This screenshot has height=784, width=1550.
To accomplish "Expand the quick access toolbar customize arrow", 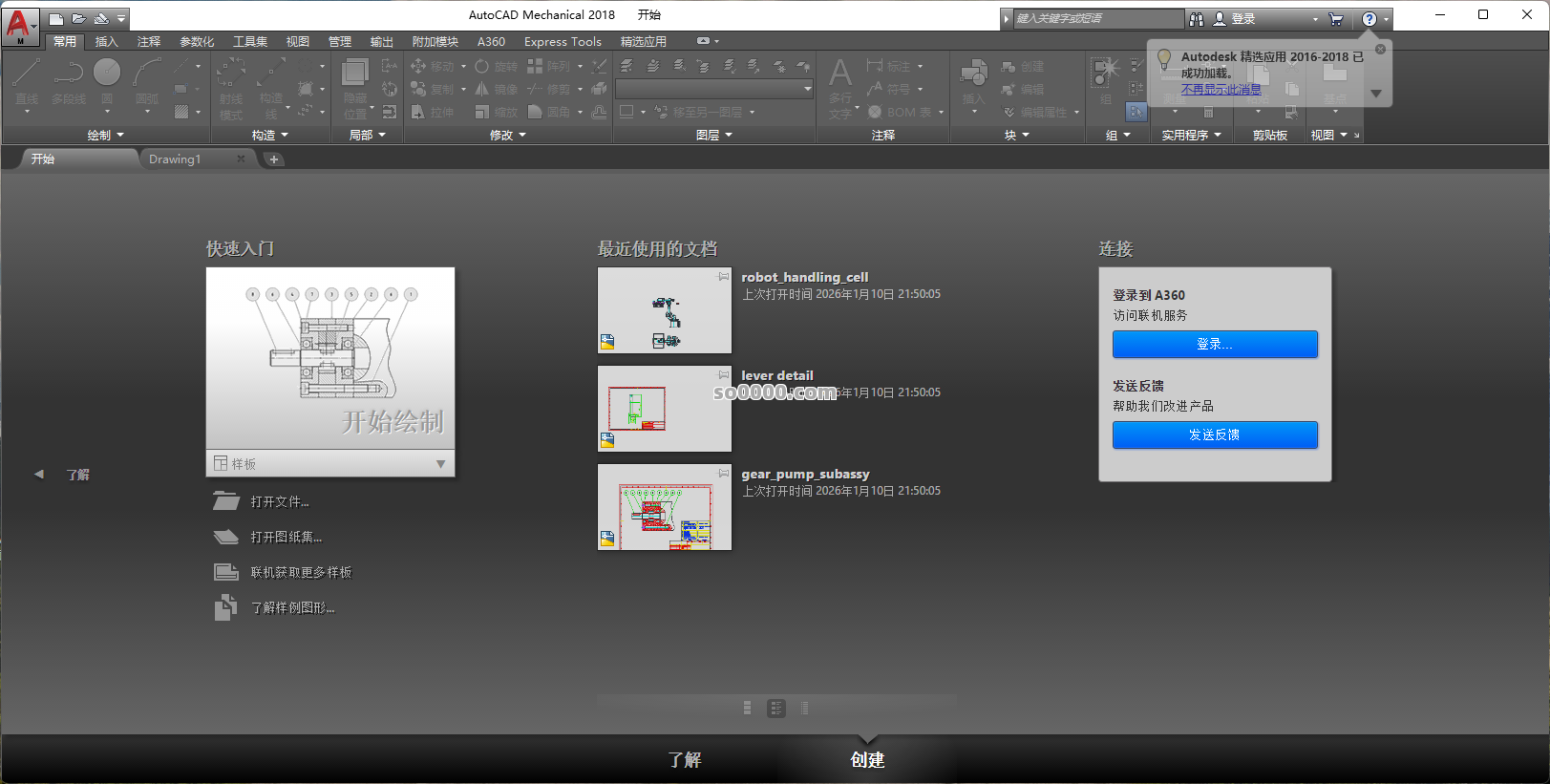I will pyautogui.click(x=121, y=18).
